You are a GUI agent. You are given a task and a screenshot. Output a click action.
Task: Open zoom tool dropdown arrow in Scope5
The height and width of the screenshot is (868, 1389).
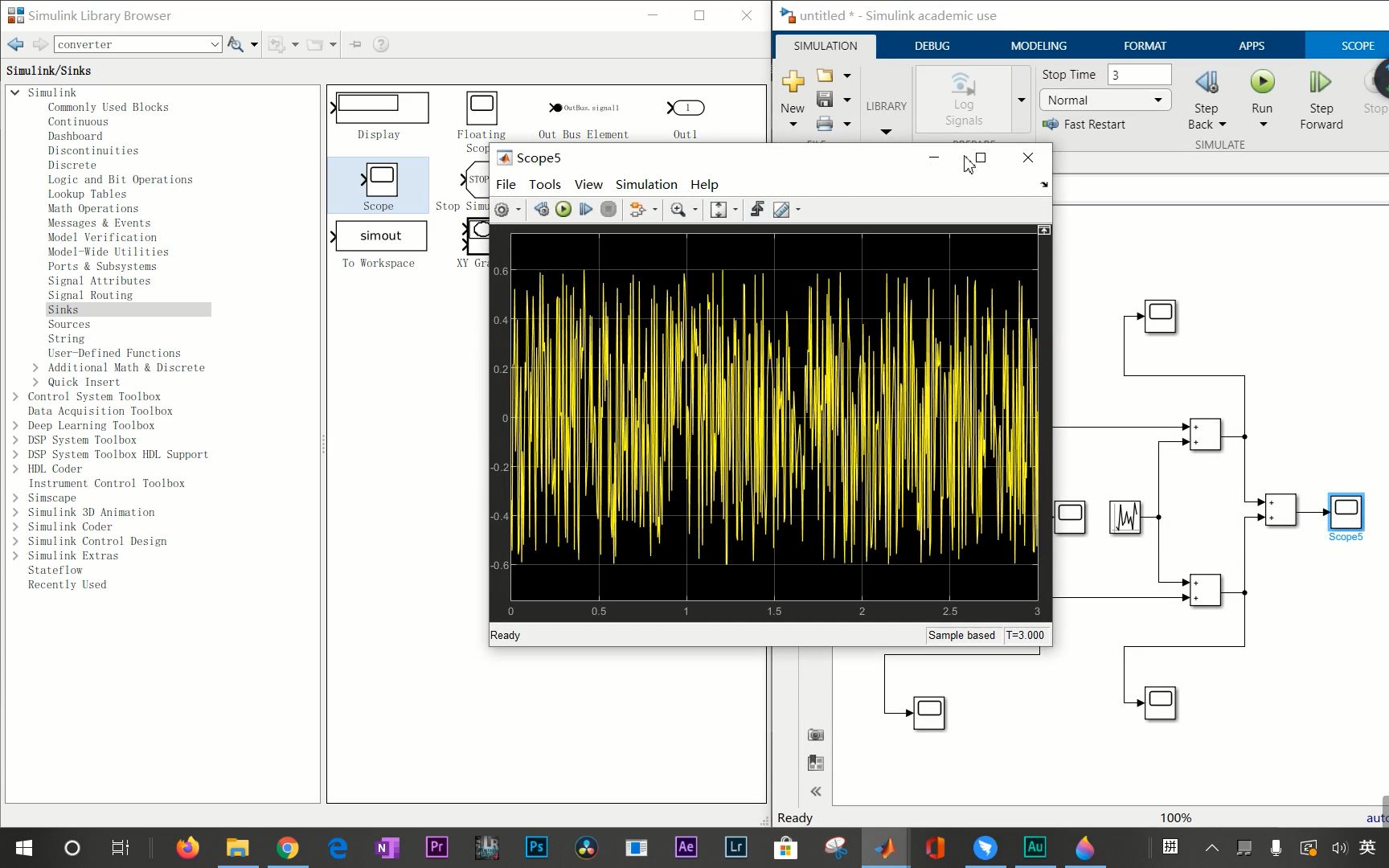[695, 210]
